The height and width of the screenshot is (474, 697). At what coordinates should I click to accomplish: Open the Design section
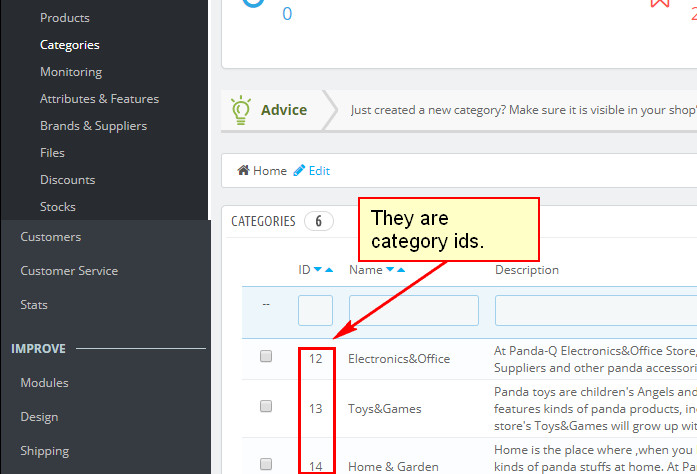pyautogui.click(x=39, y=417)
